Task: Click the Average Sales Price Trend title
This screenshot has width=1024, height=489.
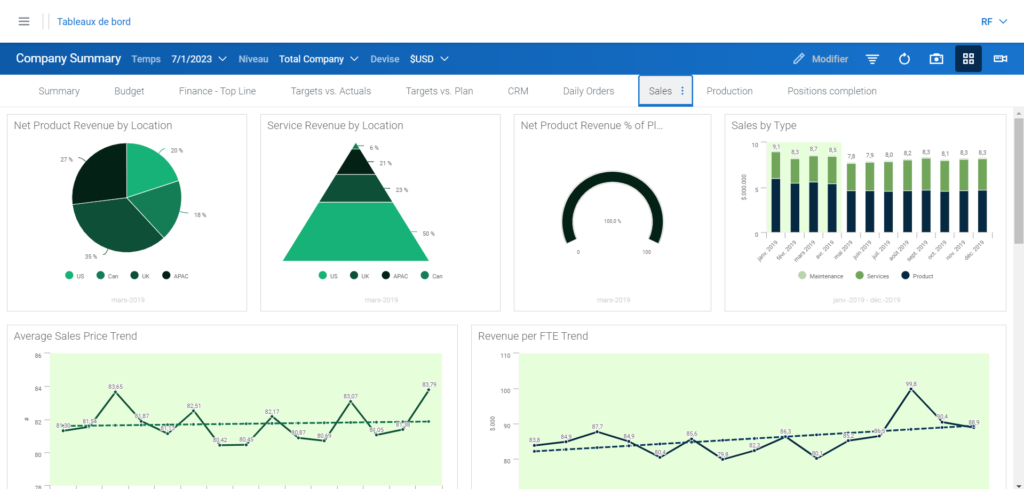Action: 76,336
